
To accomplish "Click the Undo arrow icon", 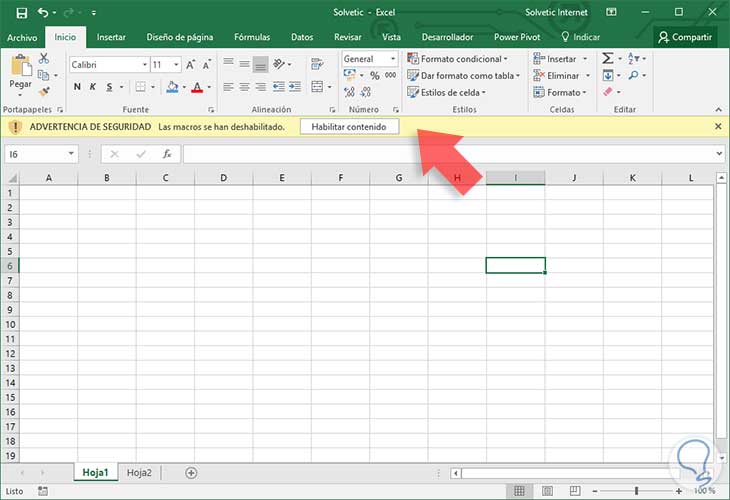I will click(43, 13).
